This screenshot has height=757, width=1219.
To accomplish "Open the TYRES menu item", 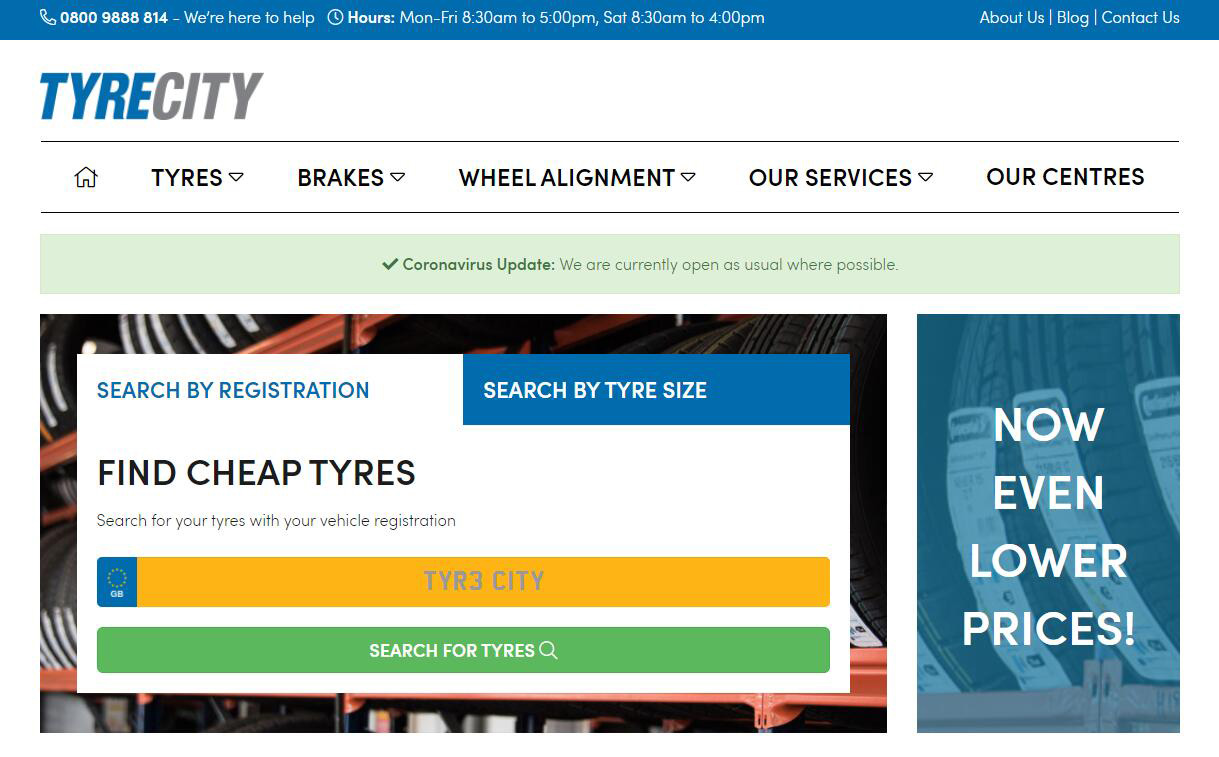I will 187,177.
